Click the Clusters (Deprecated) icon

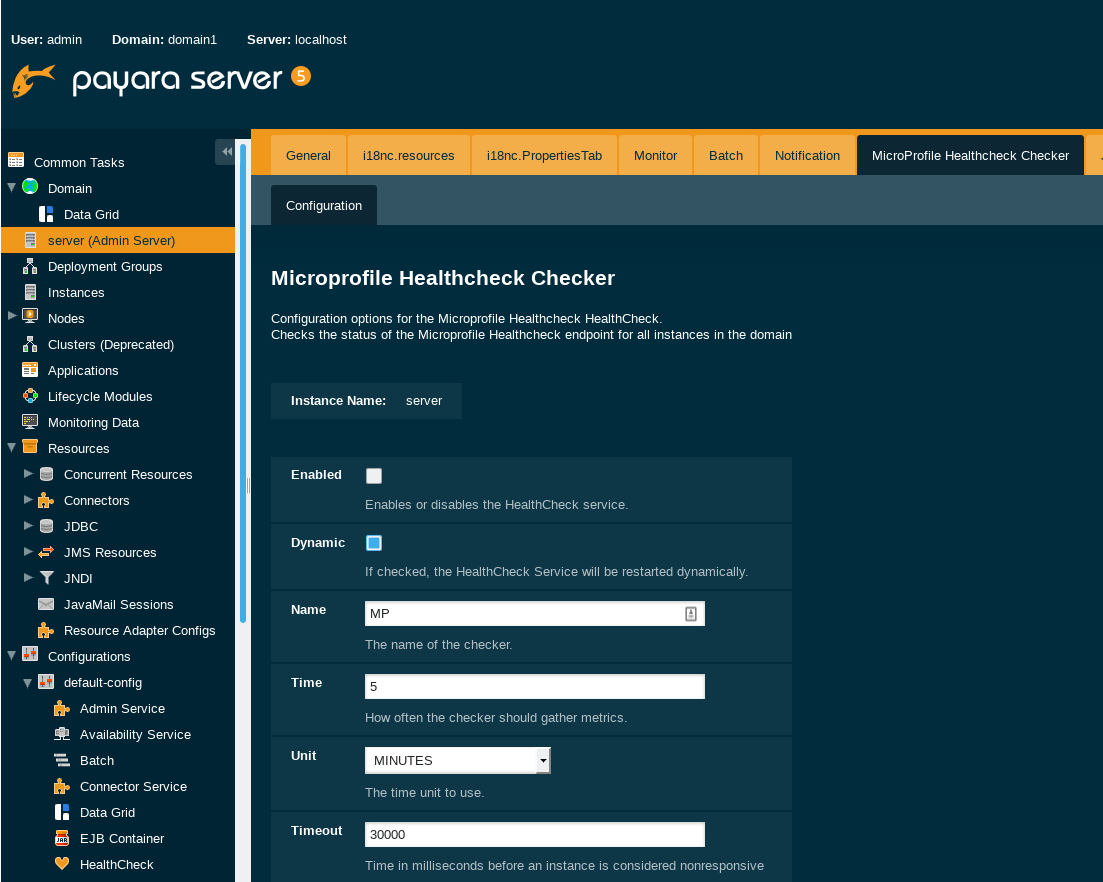pyautogui.click(x=30, y=344)
